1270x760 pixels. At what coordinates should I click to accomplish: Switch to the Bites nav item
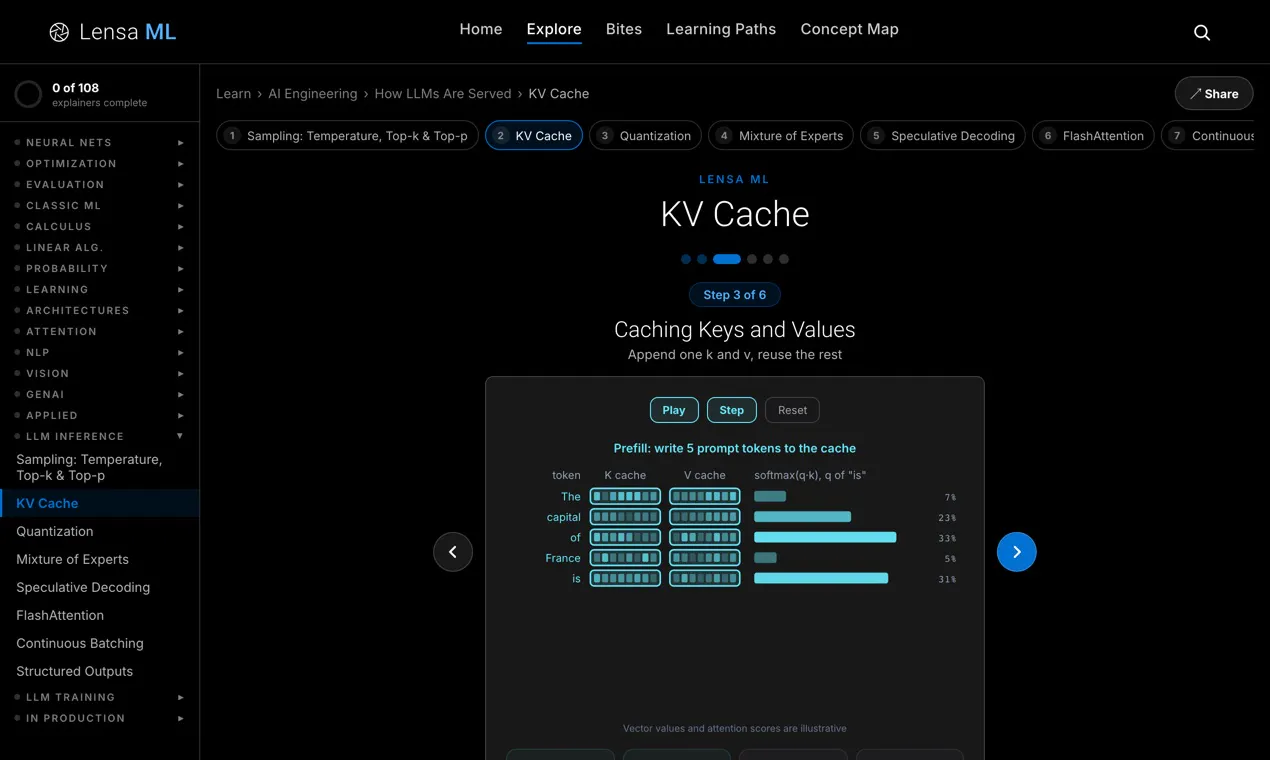pos(624,29)
